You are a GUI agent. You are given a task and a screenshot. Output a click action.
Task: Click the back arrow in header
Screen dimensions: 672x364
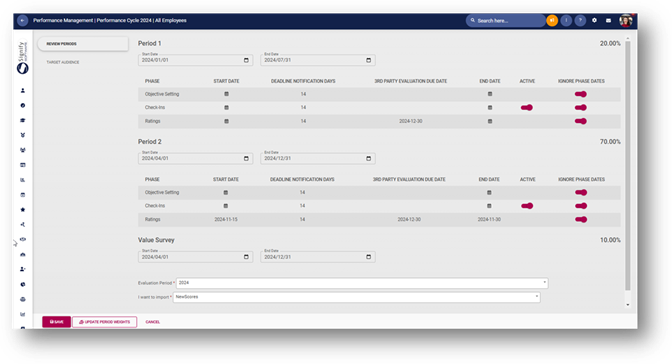(22, 20)
